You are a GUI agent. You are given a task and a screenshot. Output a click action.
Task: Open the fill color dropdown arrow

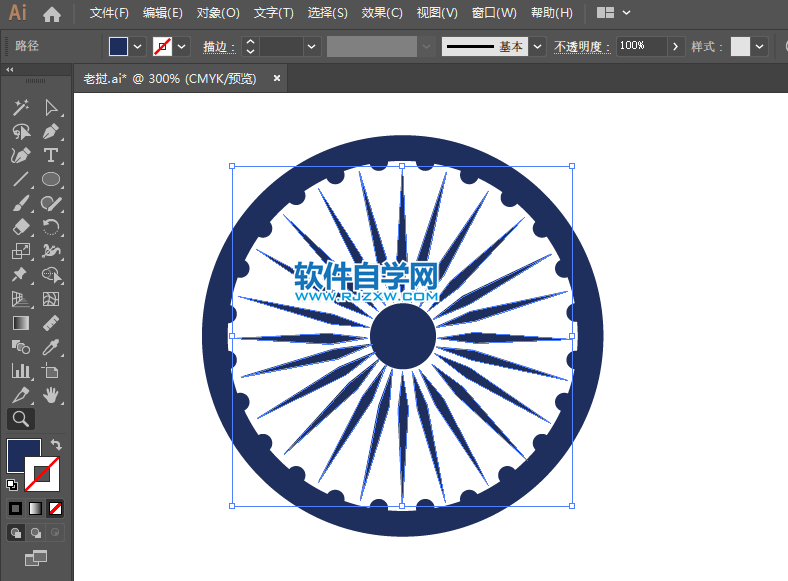pos(138,46)
